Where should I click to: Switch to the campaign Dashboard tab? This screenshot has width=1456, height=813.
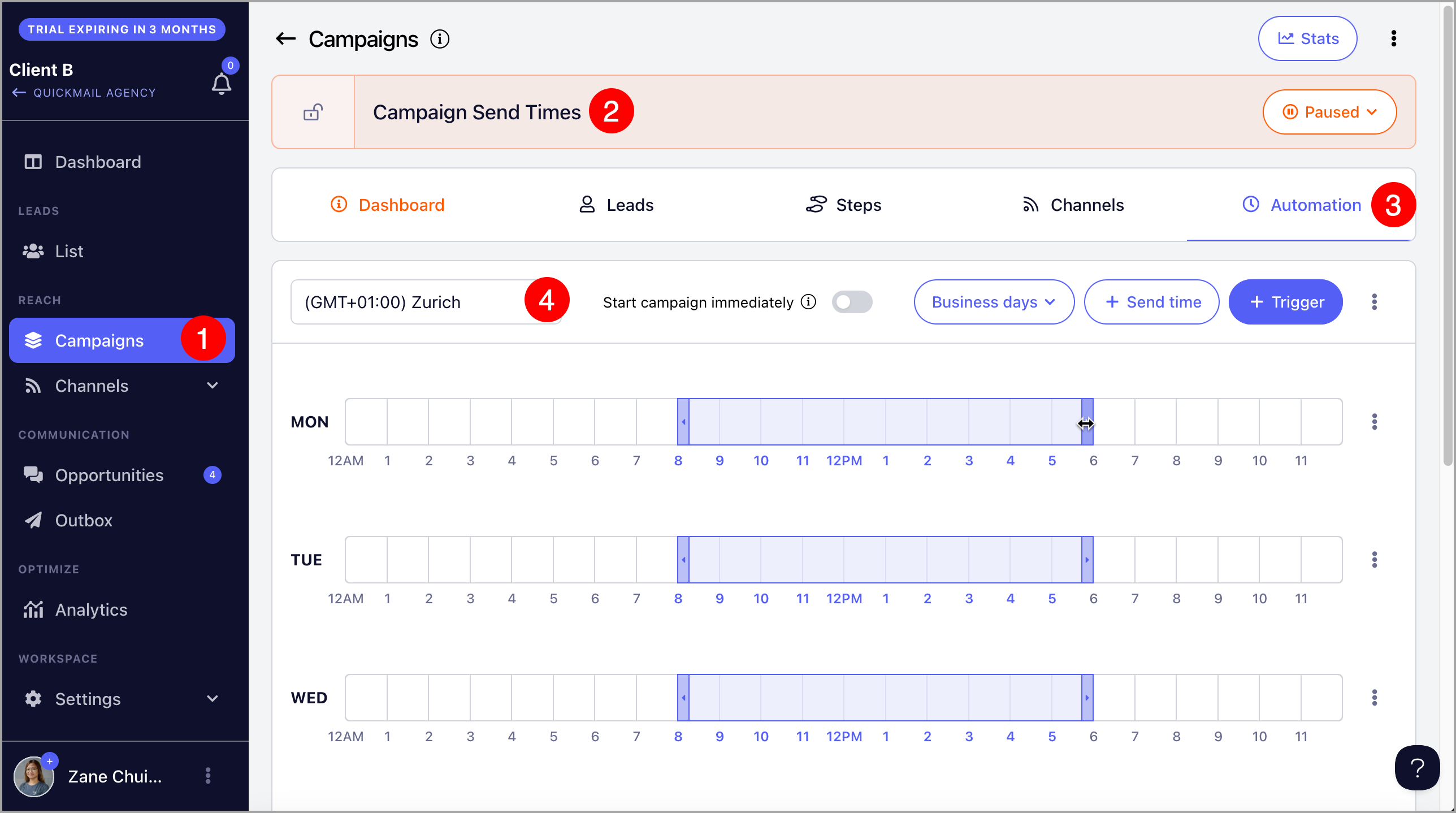click(387, 205)
